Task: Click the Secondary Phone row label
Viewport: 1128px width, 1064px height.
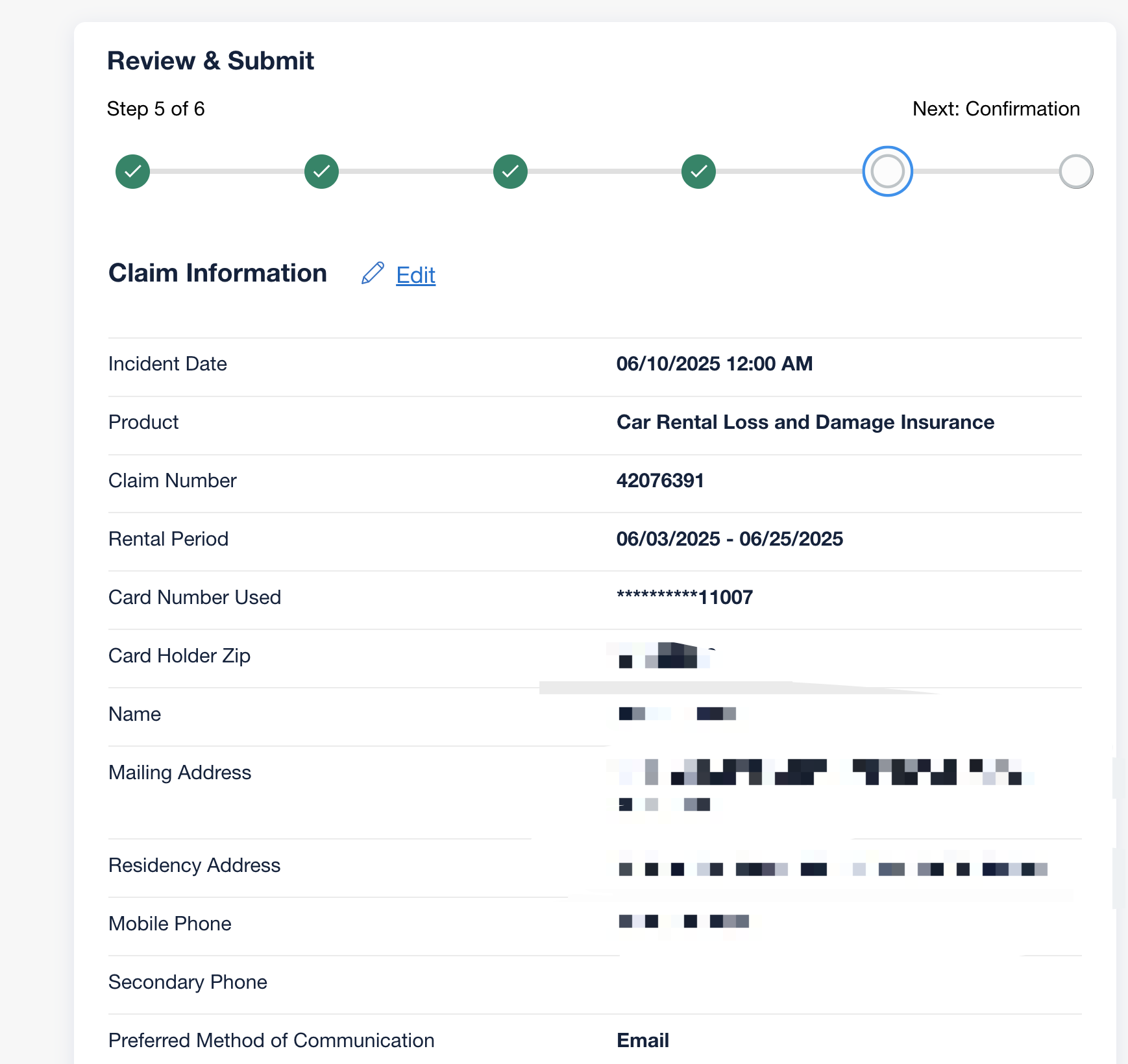Action: 188,982
